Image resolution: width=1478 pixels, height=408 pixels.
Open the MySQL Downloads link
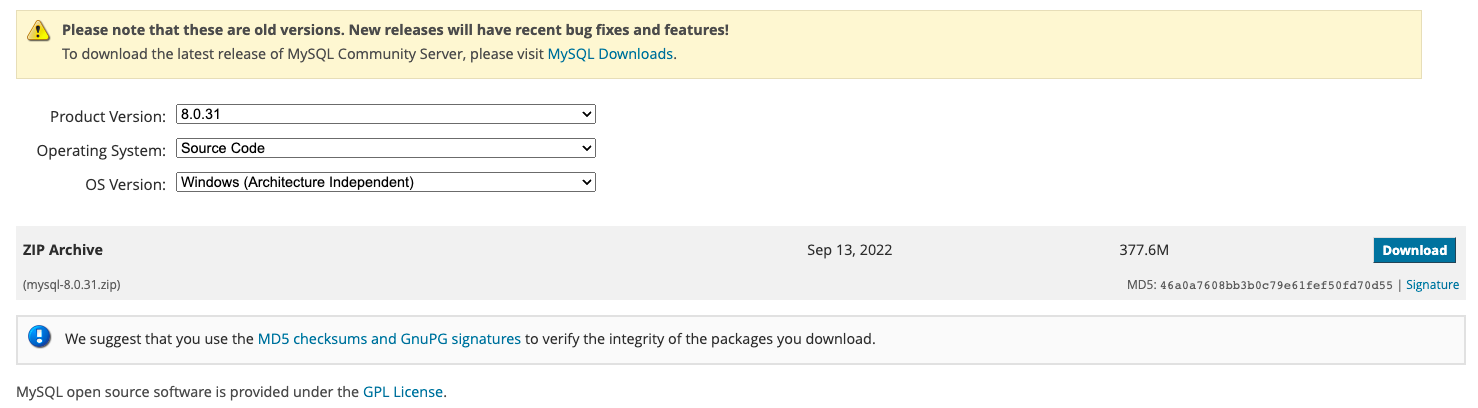pyautogui.click(x=610, y=54)
